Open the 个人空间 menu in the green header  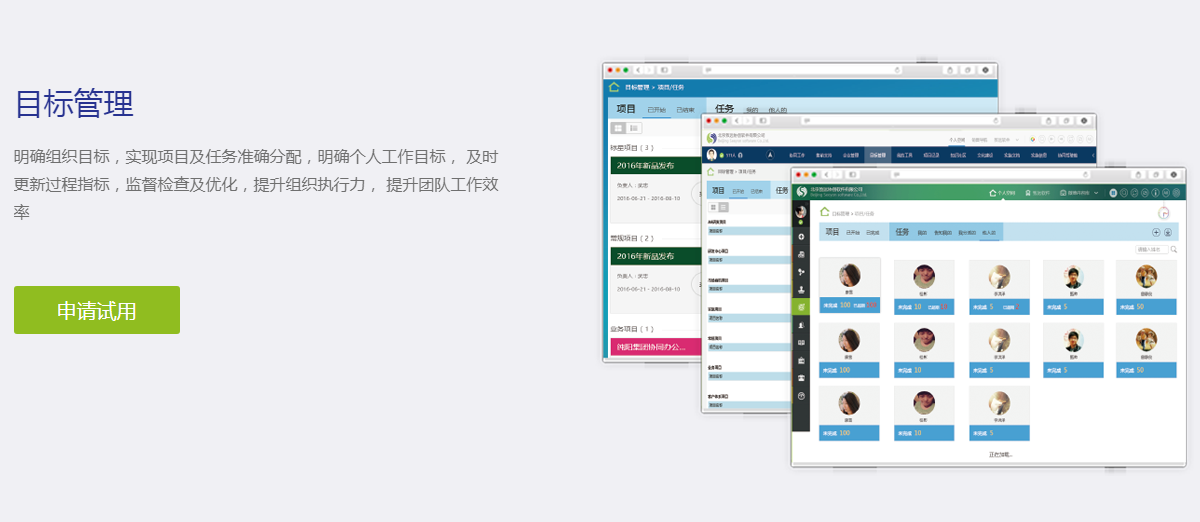point(1001,192)
